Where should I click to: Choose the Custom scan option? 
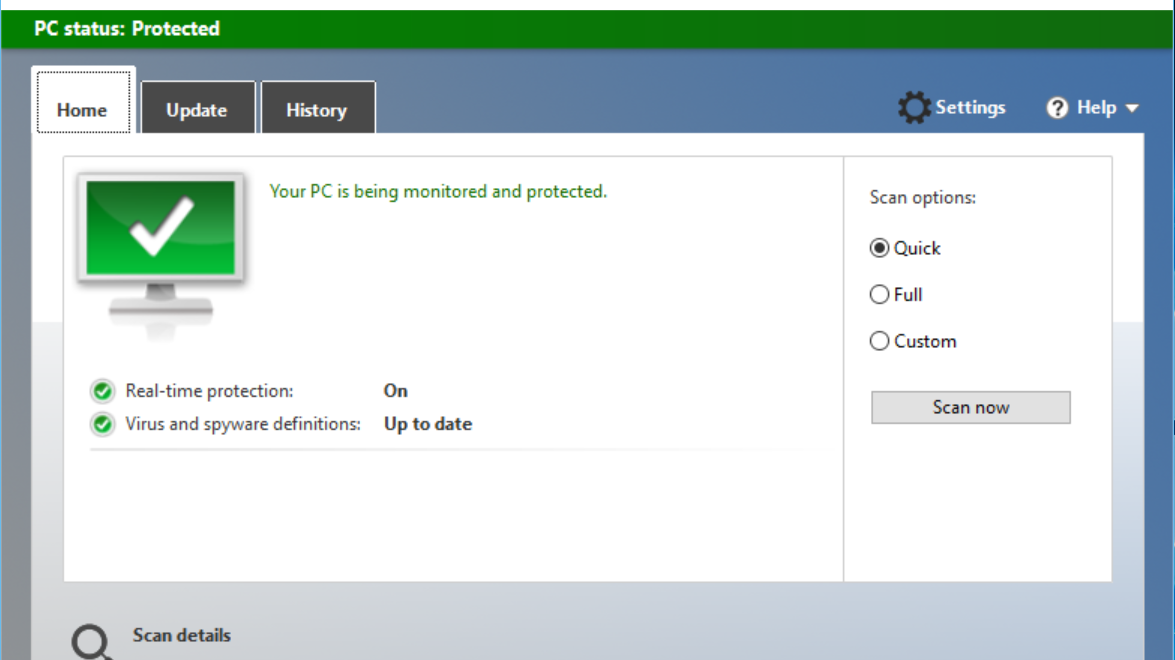pos(879,341)
